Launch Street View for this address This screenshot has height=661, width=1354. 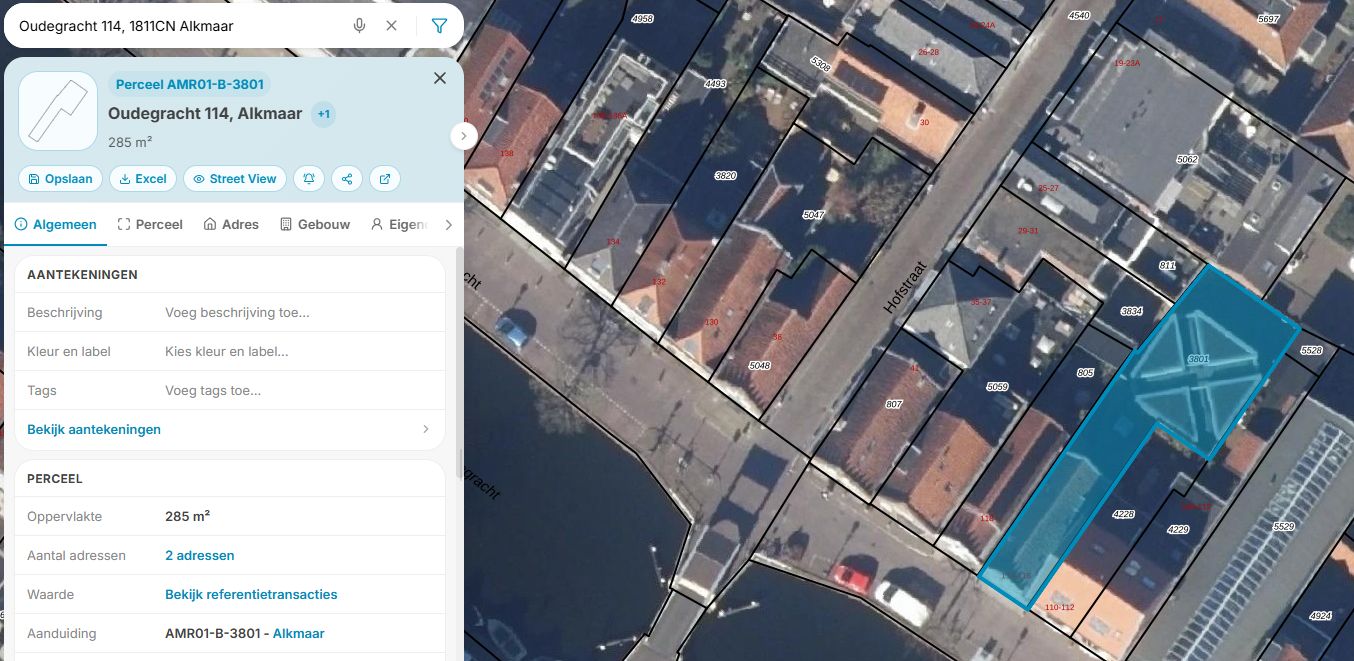click(235, 179)
